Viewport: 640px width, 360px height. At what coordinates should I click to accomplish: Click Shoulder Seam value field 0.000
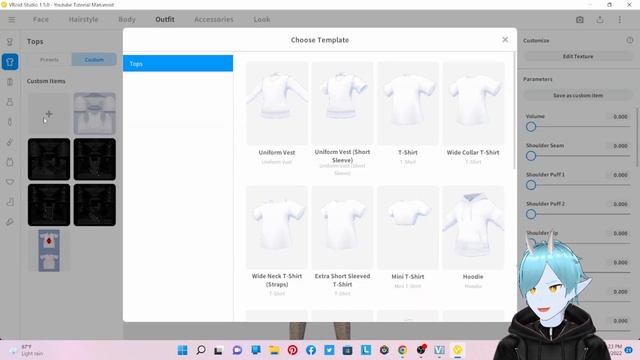(x=620, y=146)
